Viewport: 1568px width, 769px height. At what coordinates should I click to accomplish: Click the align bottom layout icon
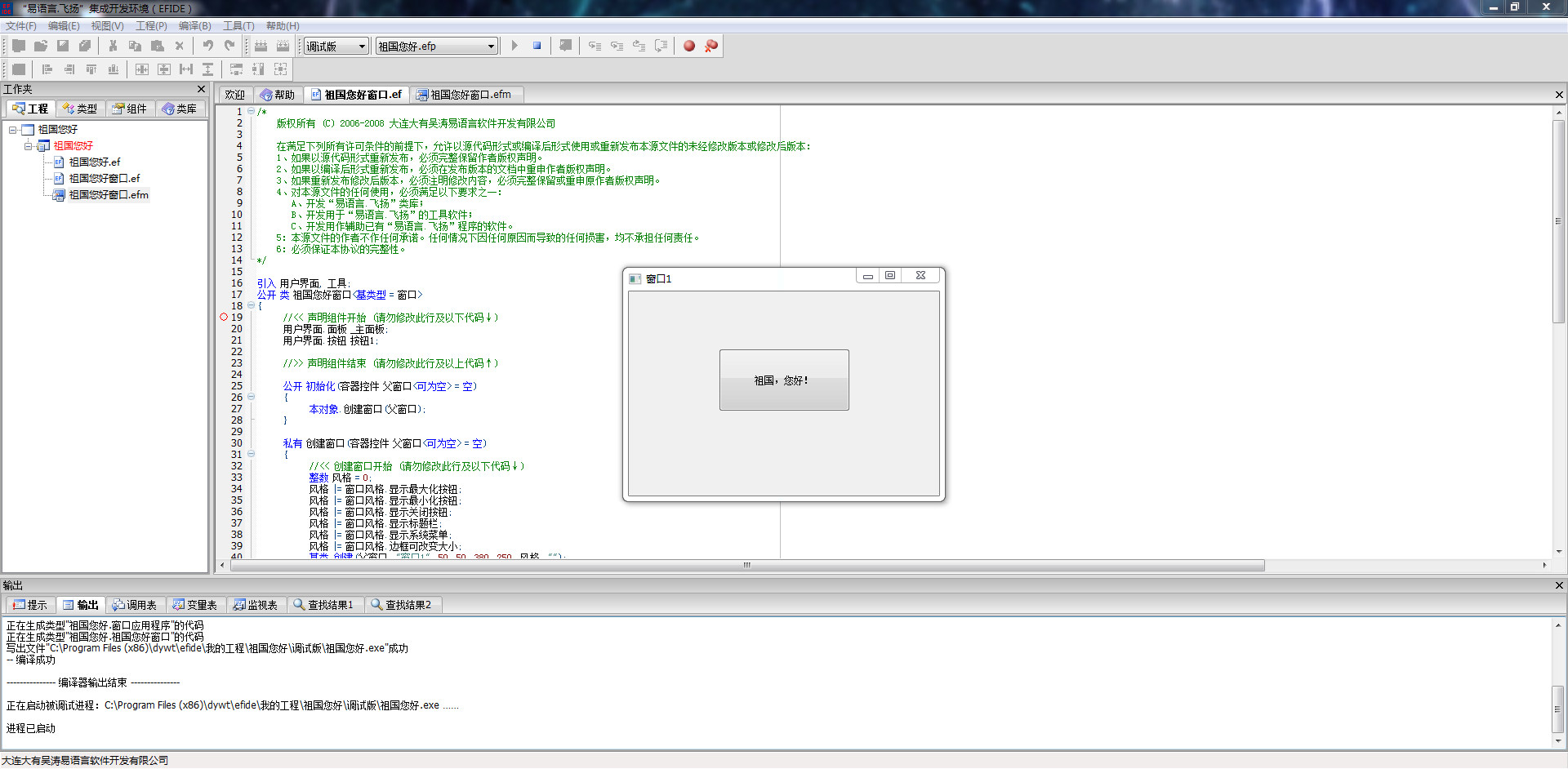tap(114, 69)
